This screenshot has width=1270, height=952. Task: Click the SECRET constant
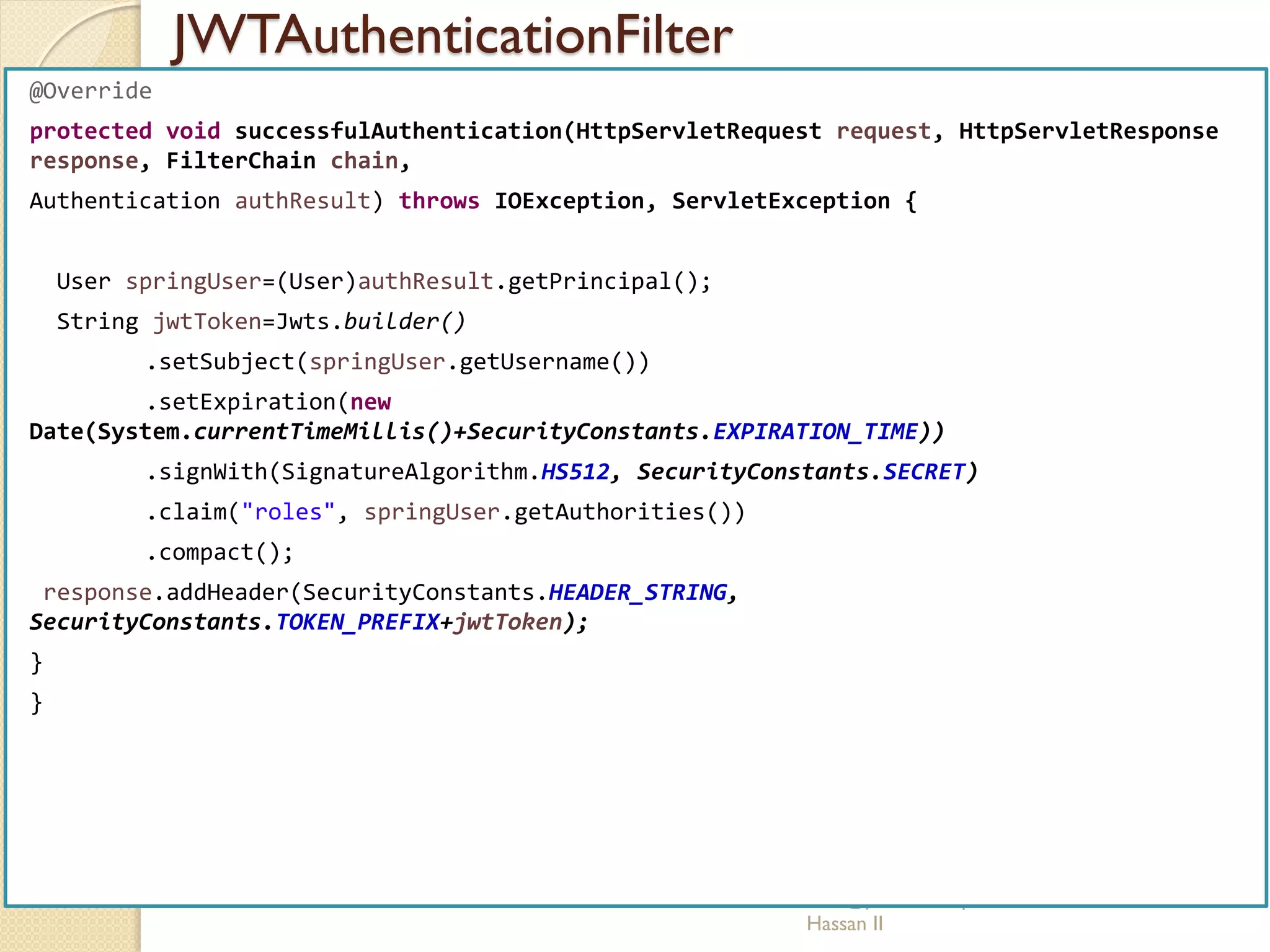coord(924,472)
